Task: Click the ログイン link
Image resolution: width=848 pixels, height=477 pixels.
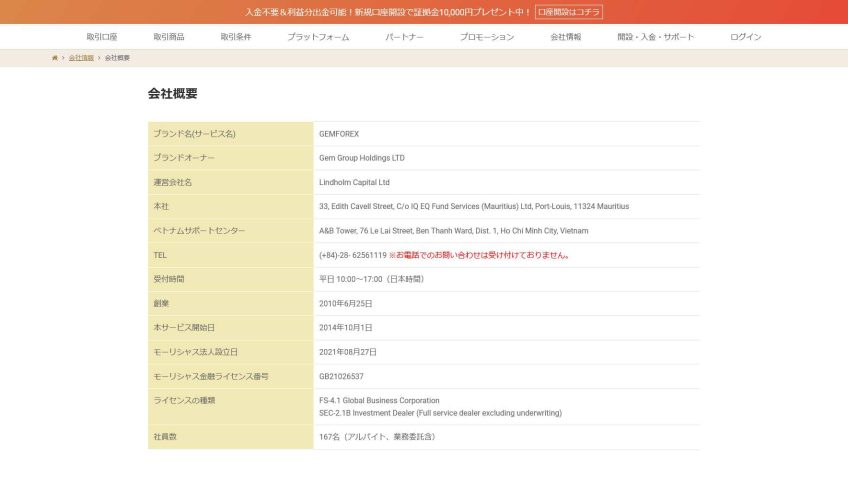Action: (745, 37)
